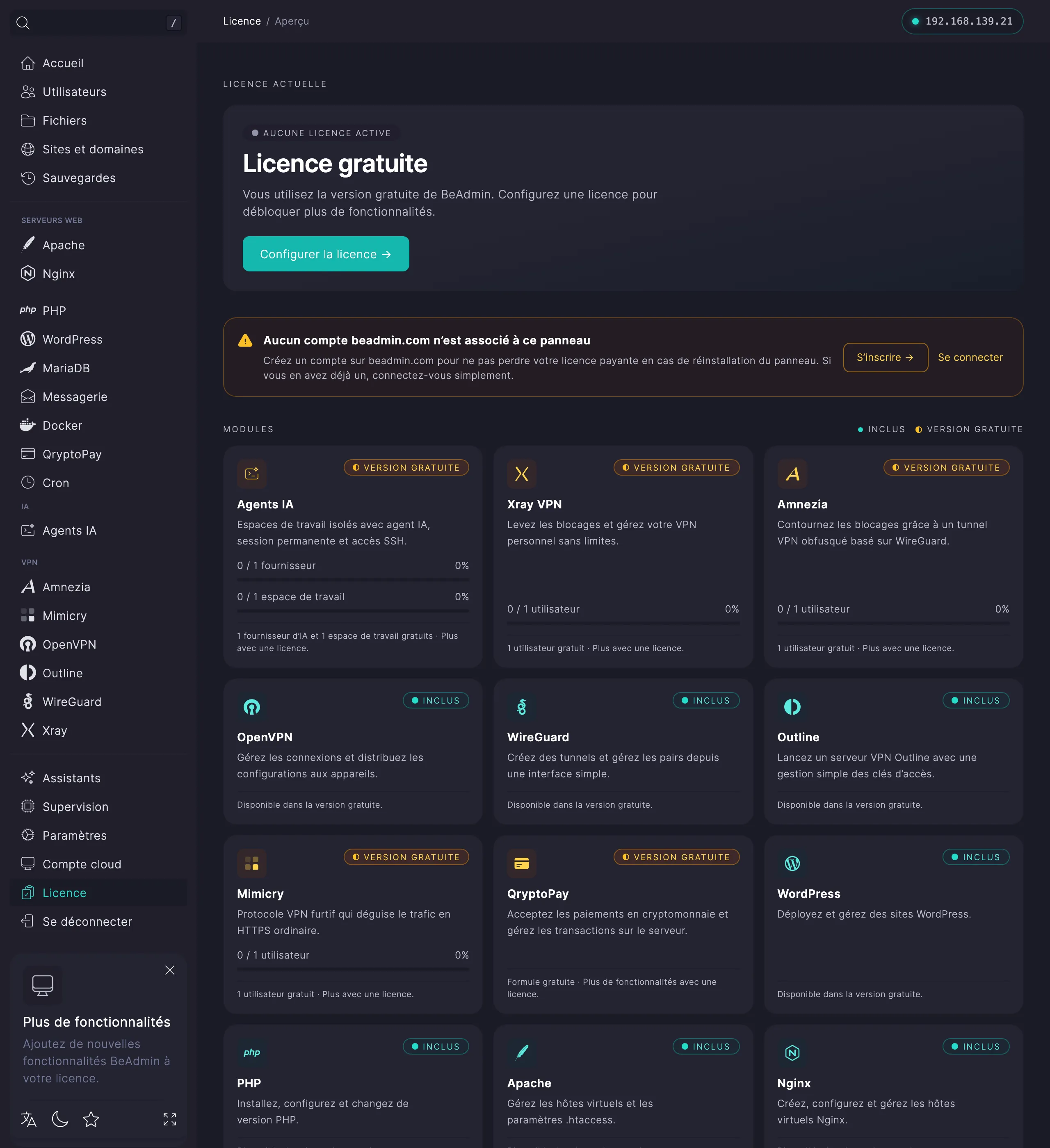The width and height of the screenshot is (1050, 1148).
Task: Open Compte cloud page
Action: click(x=98, y=864)
